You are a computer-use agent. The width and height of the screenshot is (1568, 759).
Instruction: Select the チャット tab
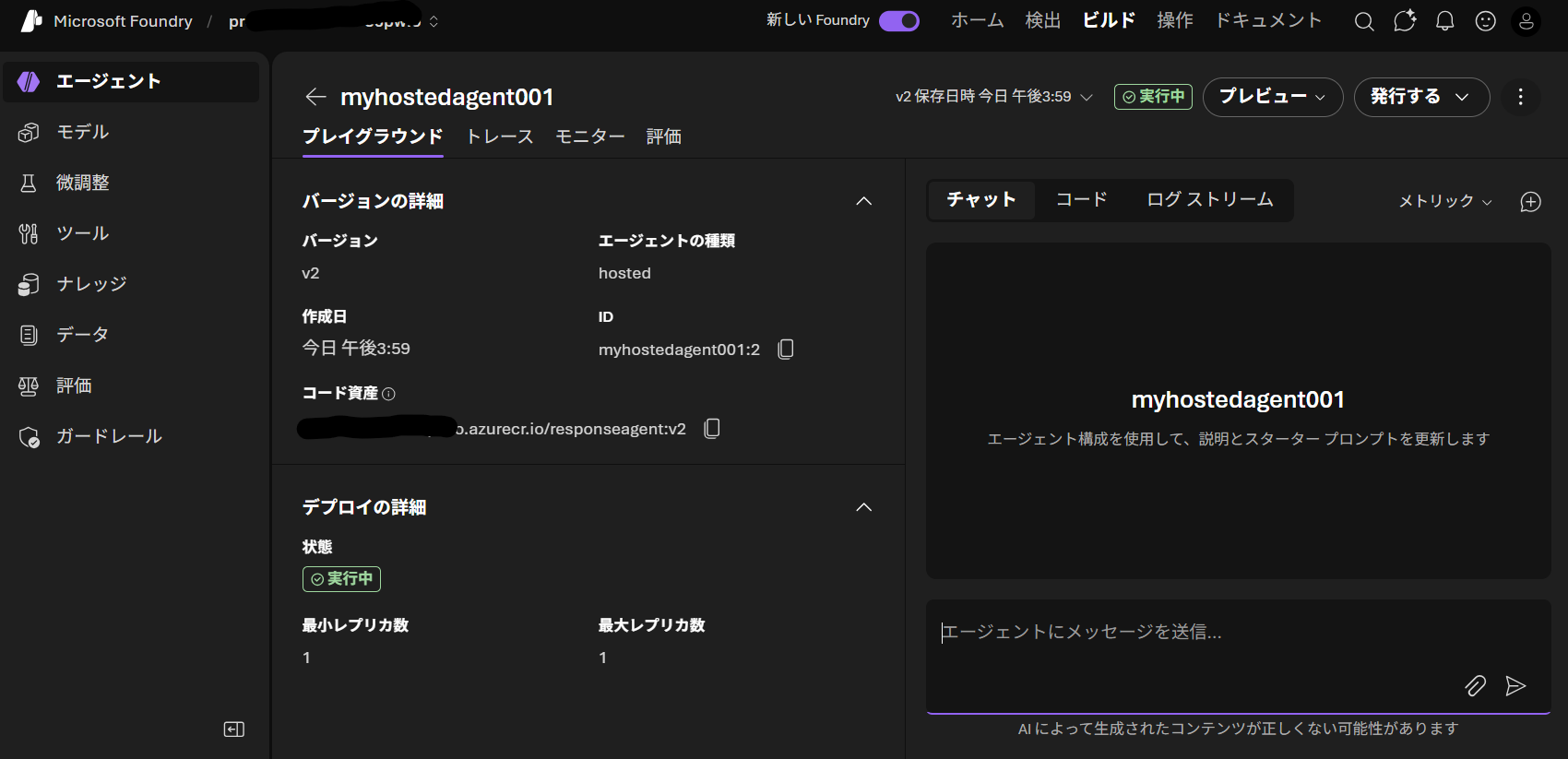[981, 200]
